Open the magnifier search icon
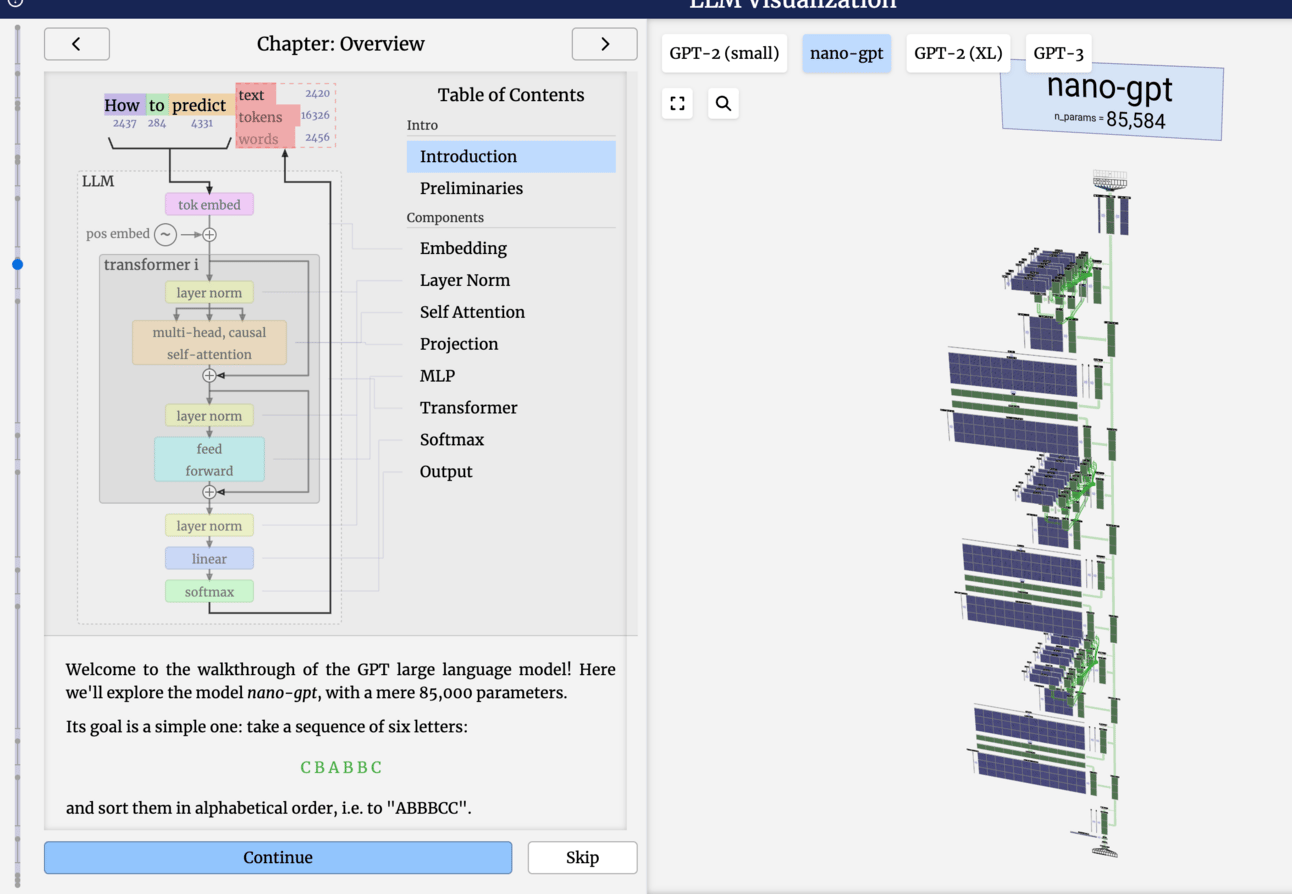This screenshot has height=894, width=1292. coord(723,103)
